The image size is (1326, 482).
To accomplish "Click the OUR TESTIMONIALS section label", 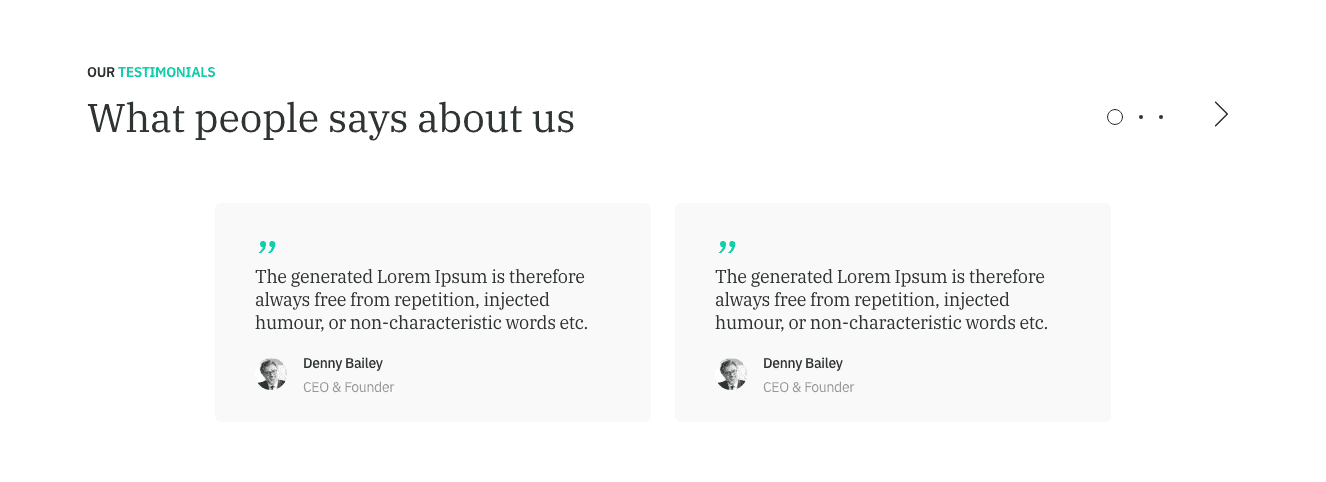I will pyautogui.click(x=151, y=72).
